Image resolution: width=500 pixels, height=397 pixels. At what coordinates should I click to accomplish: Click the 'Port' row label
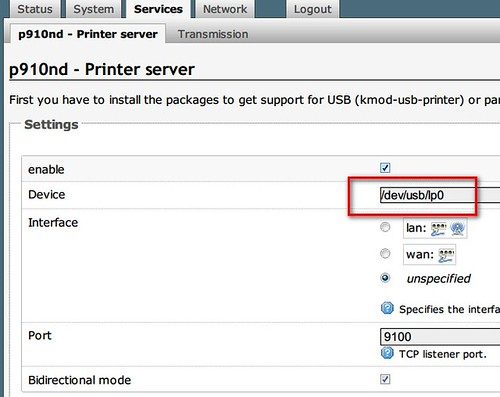(x=40, y=335)
